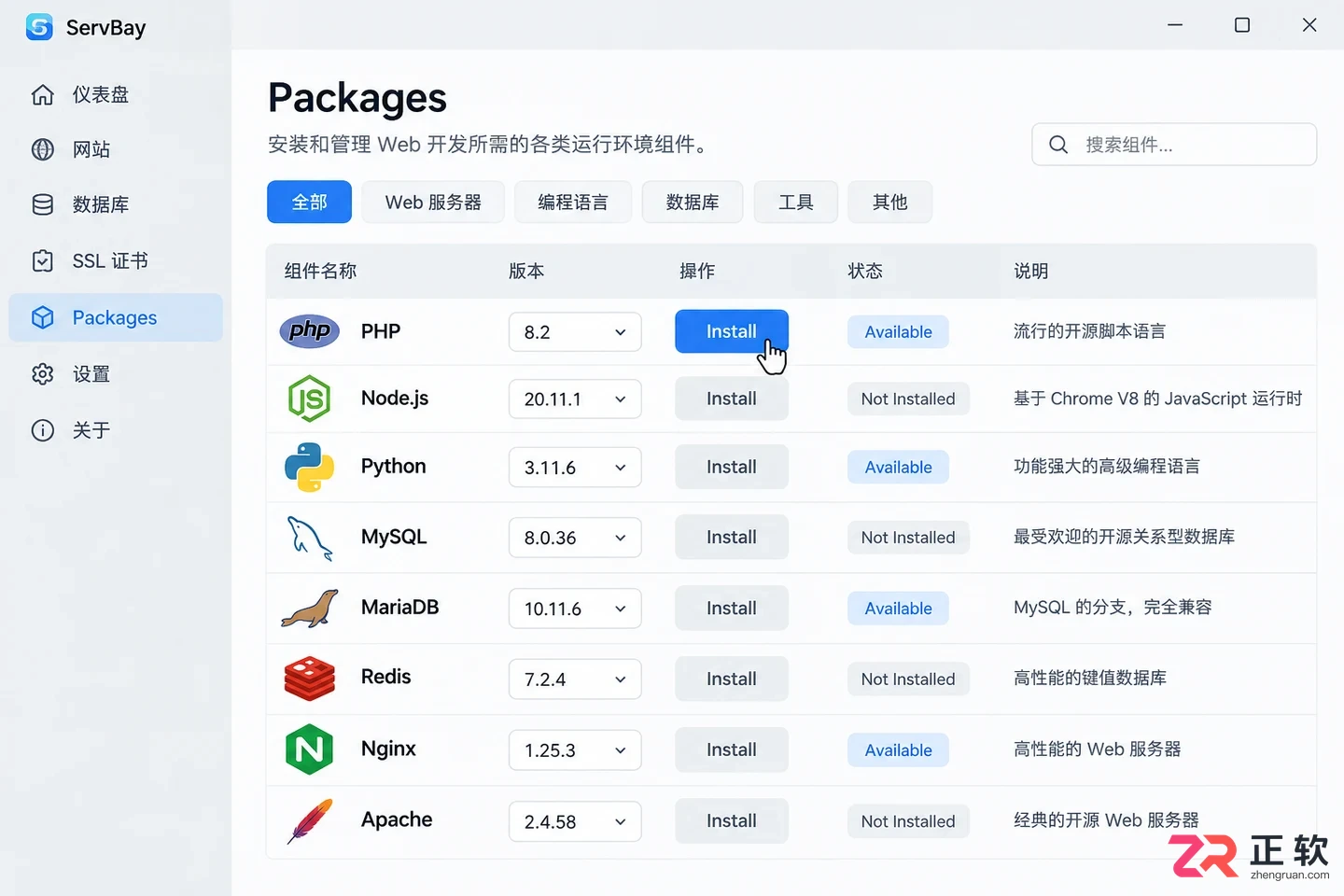
Task: Switch to the 编程语言 tab
Action: [x=573, y=202]
